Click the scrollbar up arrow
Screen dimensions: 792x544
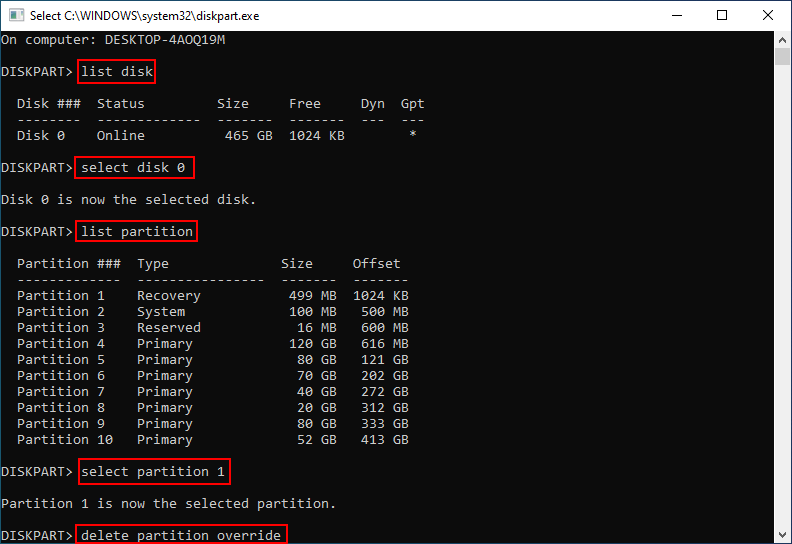coord(782,39)
